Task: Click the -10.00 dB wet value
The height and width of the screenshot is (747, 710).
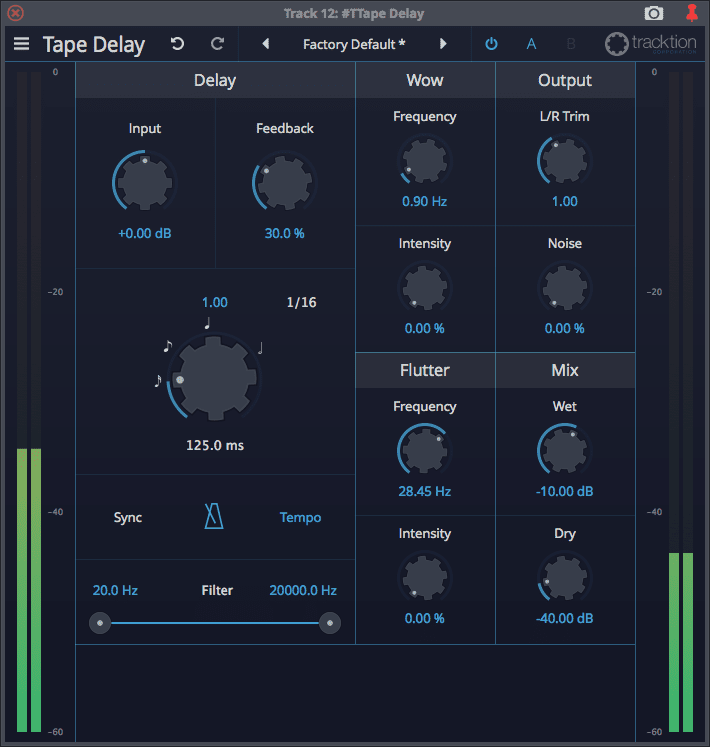Action: coord(565,491)
